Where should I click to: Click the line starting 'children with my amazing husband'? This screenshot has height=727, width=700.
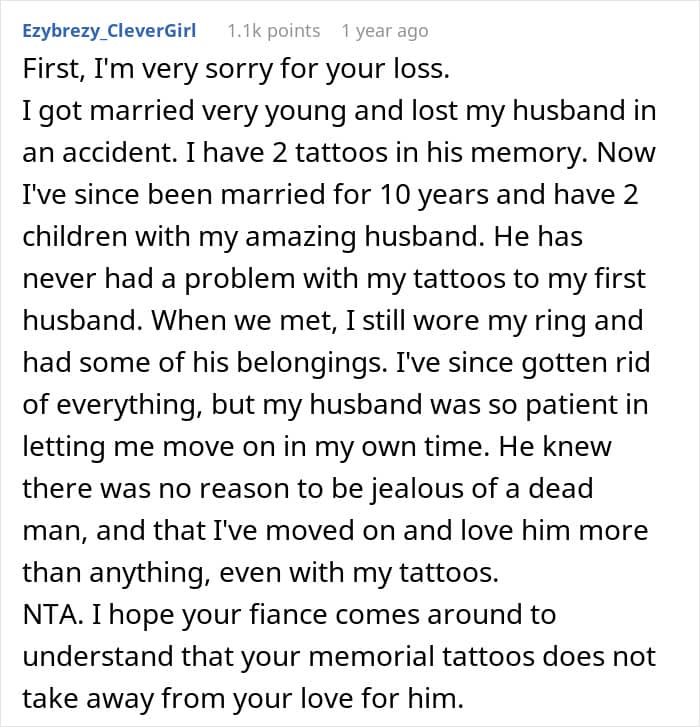tap(302, 237)
